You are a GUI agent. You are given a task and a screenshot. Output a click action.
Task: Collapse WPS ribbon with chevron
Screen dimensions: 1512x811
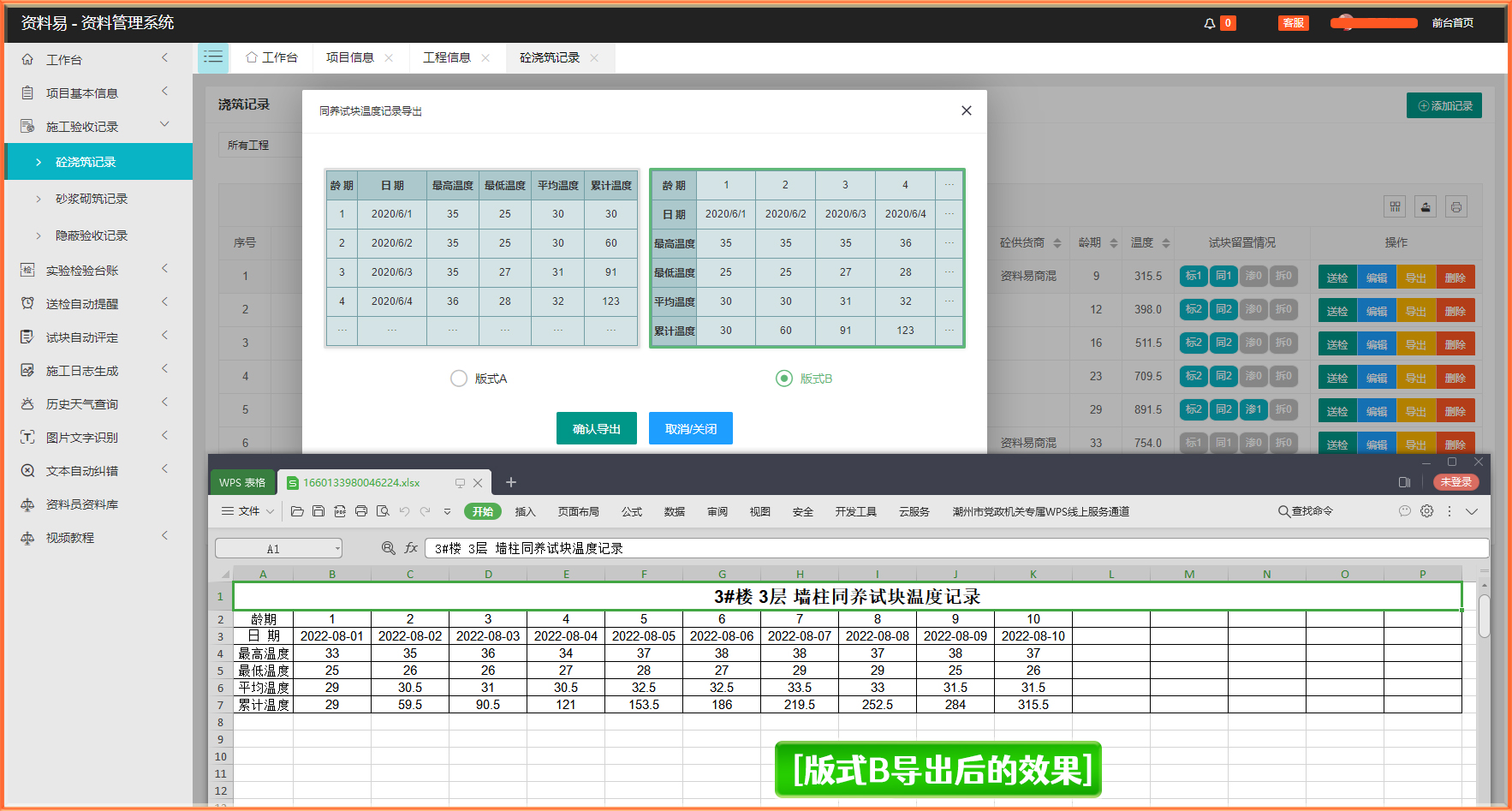coord(1472,511)
